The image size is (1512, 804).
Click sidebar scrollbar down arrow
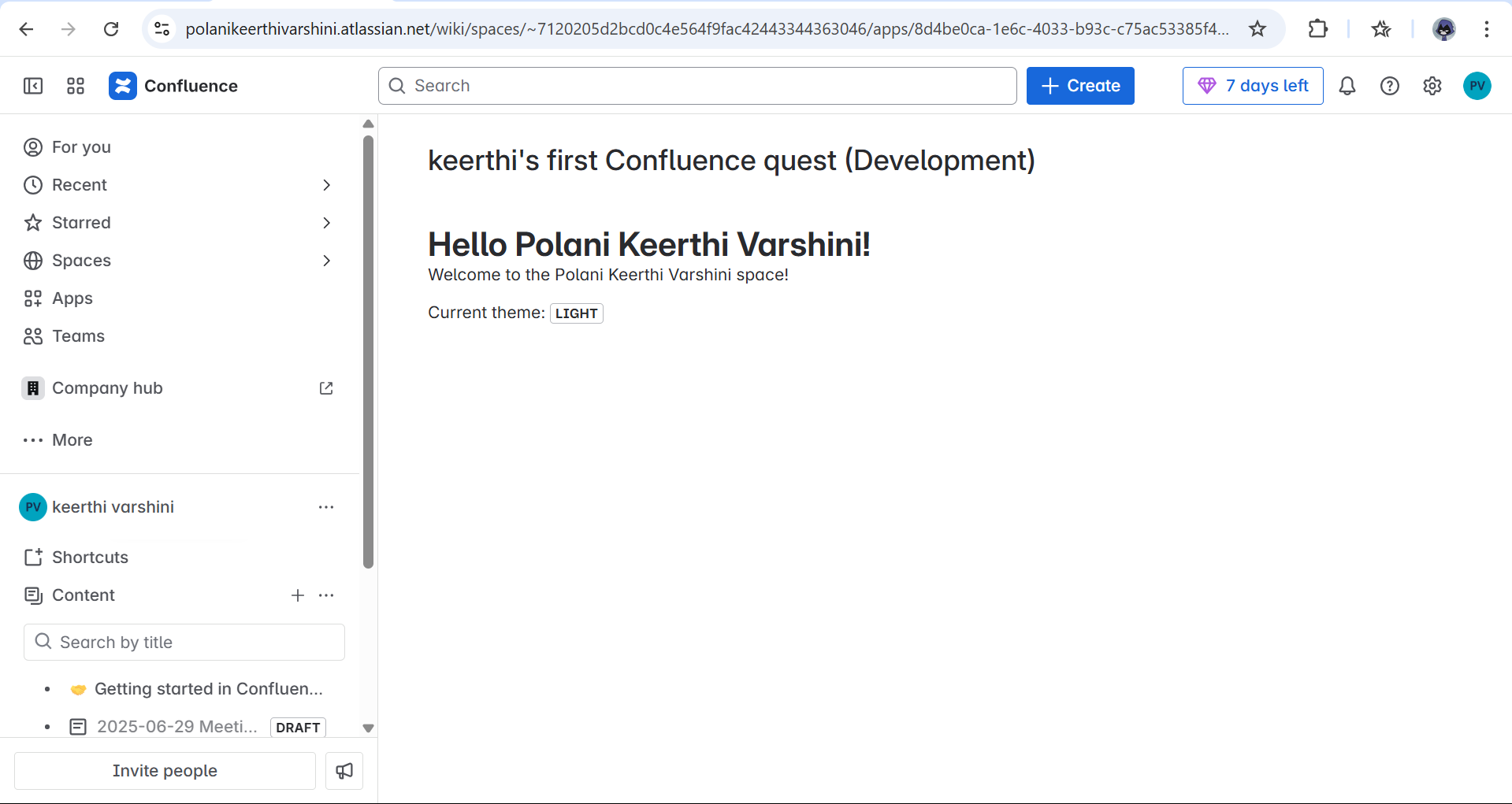(368, 728)
